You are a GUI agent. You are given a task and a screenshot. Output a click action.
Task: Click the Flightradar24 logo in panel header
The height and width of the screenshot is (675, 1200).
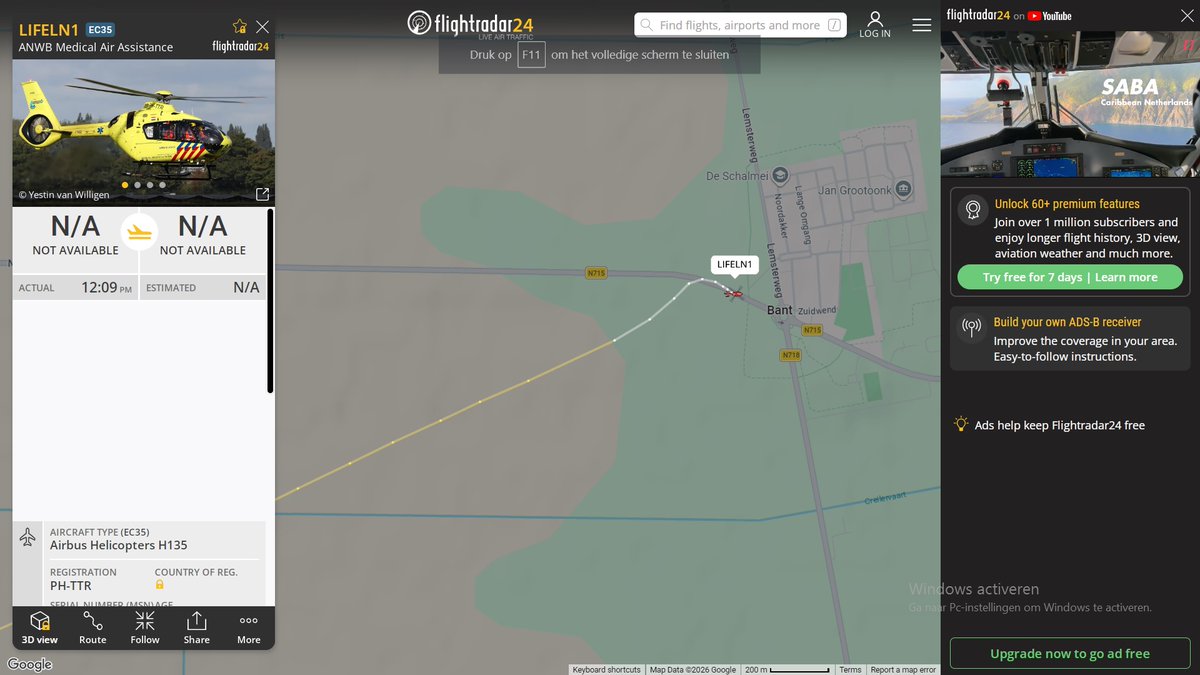[240, 46]
